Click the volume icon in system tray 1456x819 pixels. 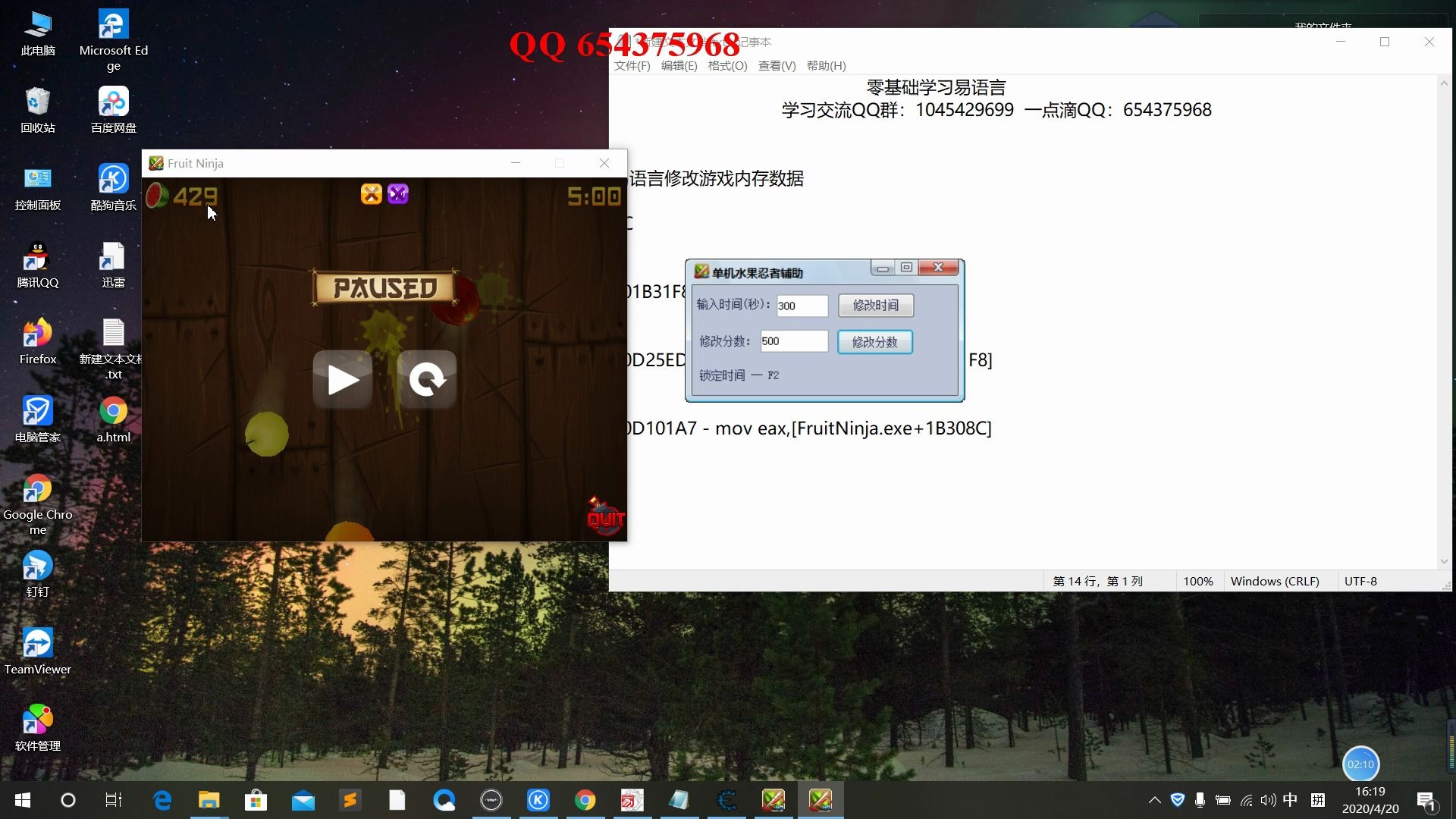tap(1268, 800)
